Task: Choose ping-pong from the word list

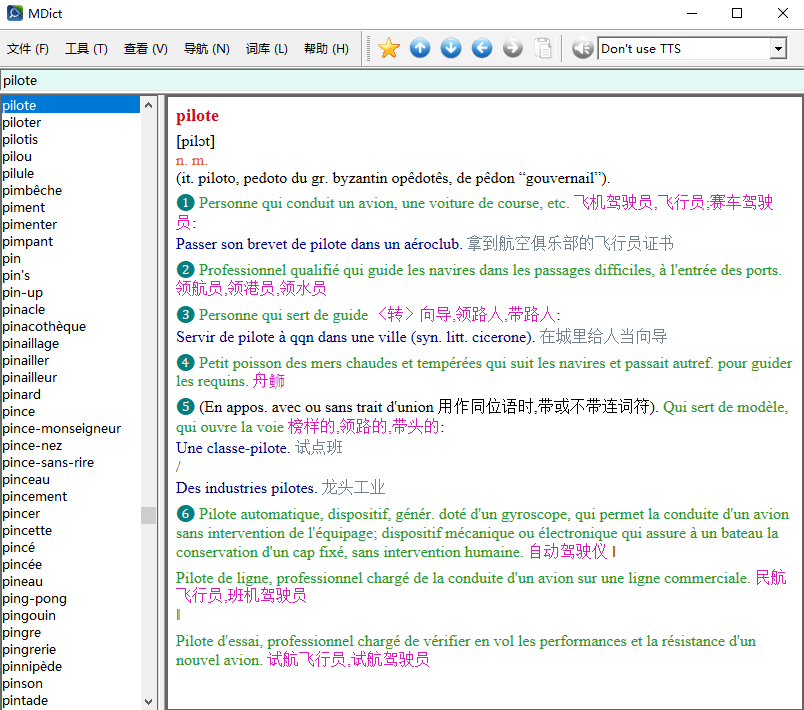Action: pyautogui.click(x=34, y=598)
